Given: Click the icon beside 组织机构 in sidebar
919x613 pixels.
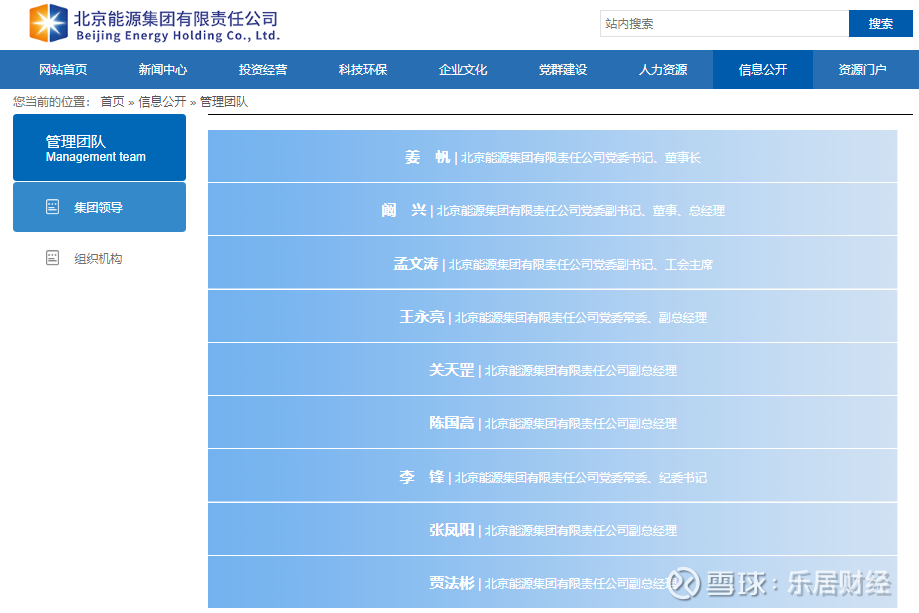Looking at the screenshot, I should pos(53,258).
